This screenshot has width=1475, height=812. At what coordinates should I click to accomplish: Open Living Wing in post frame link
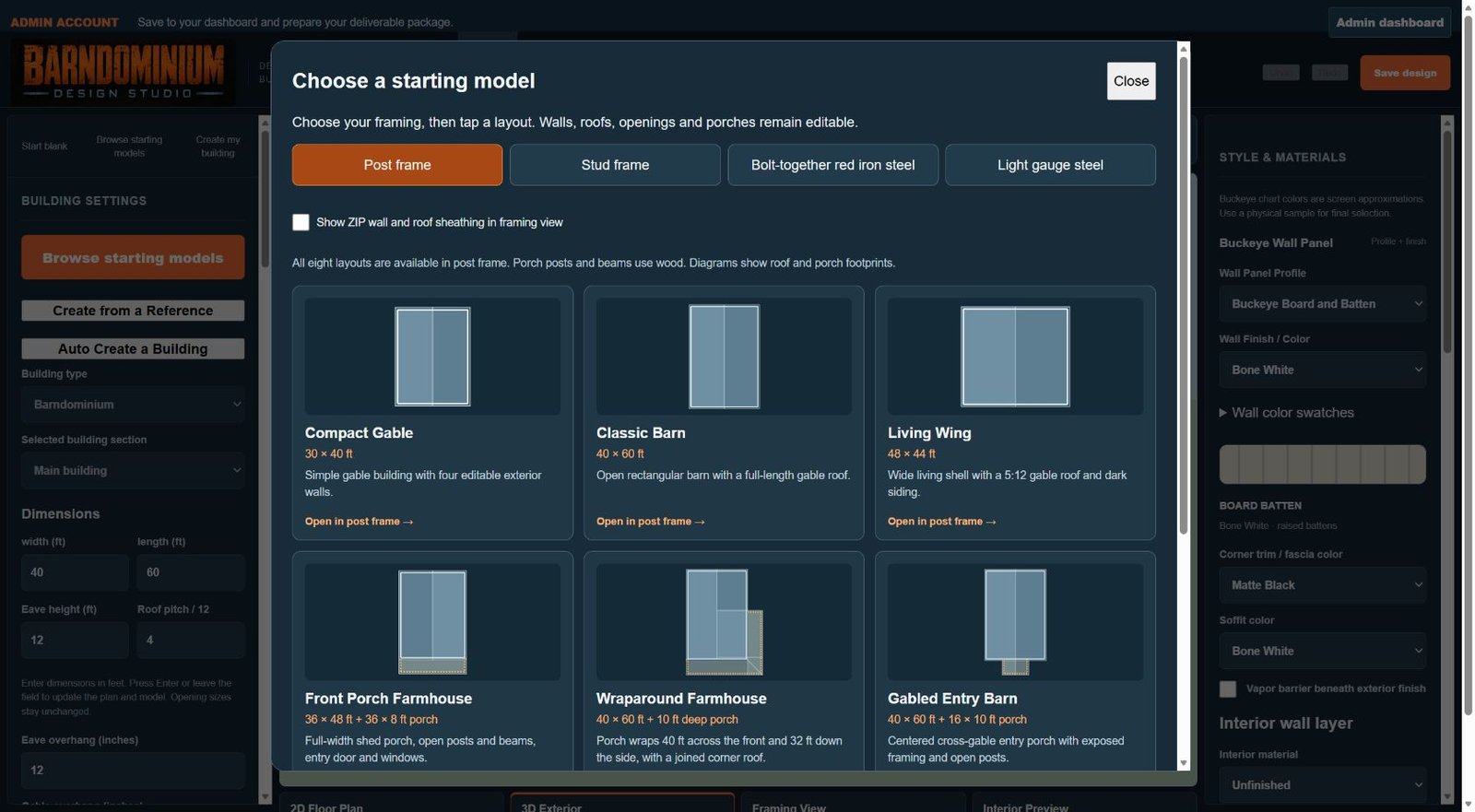942,522
